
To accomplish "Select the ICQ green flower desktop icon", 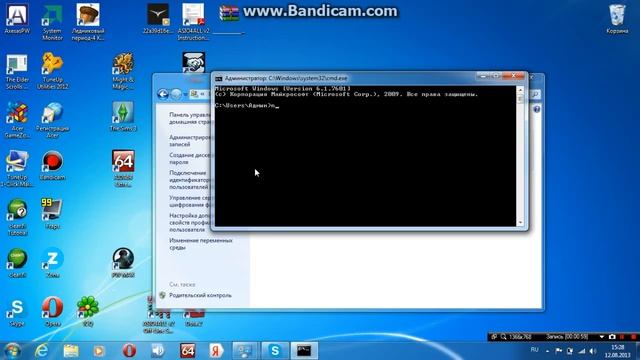I will click(88, 312).
